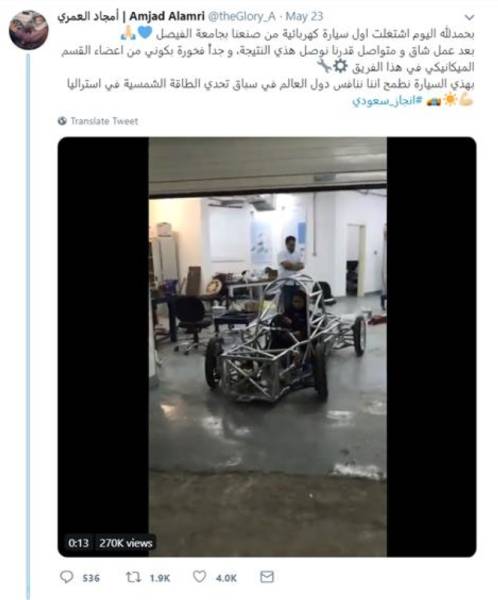Click Translate Tweet link
498x600 pixels.
[x=104, y=121]
